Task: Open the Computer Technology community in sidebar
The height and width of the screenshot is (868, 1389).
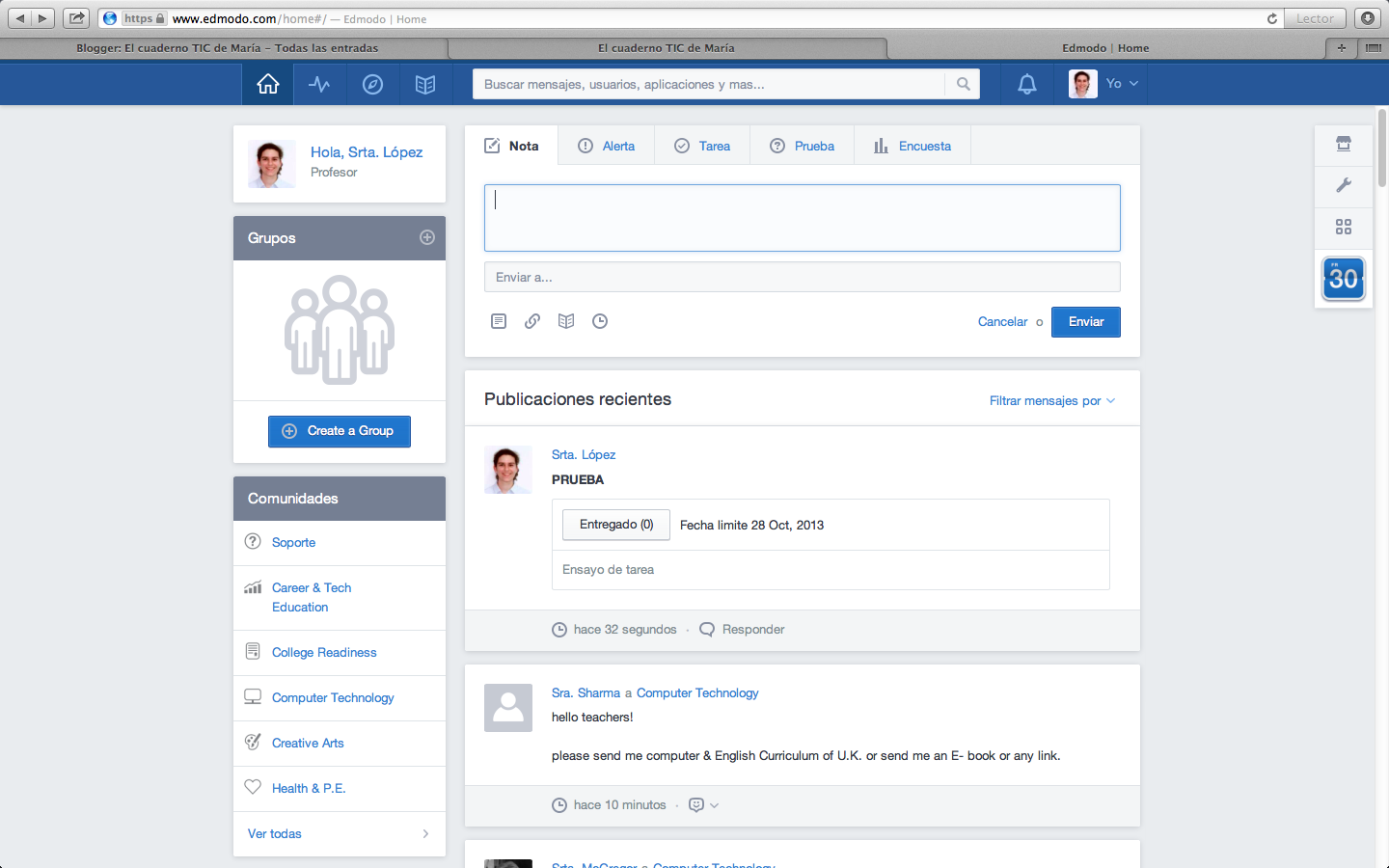Action: pos(333,698)
